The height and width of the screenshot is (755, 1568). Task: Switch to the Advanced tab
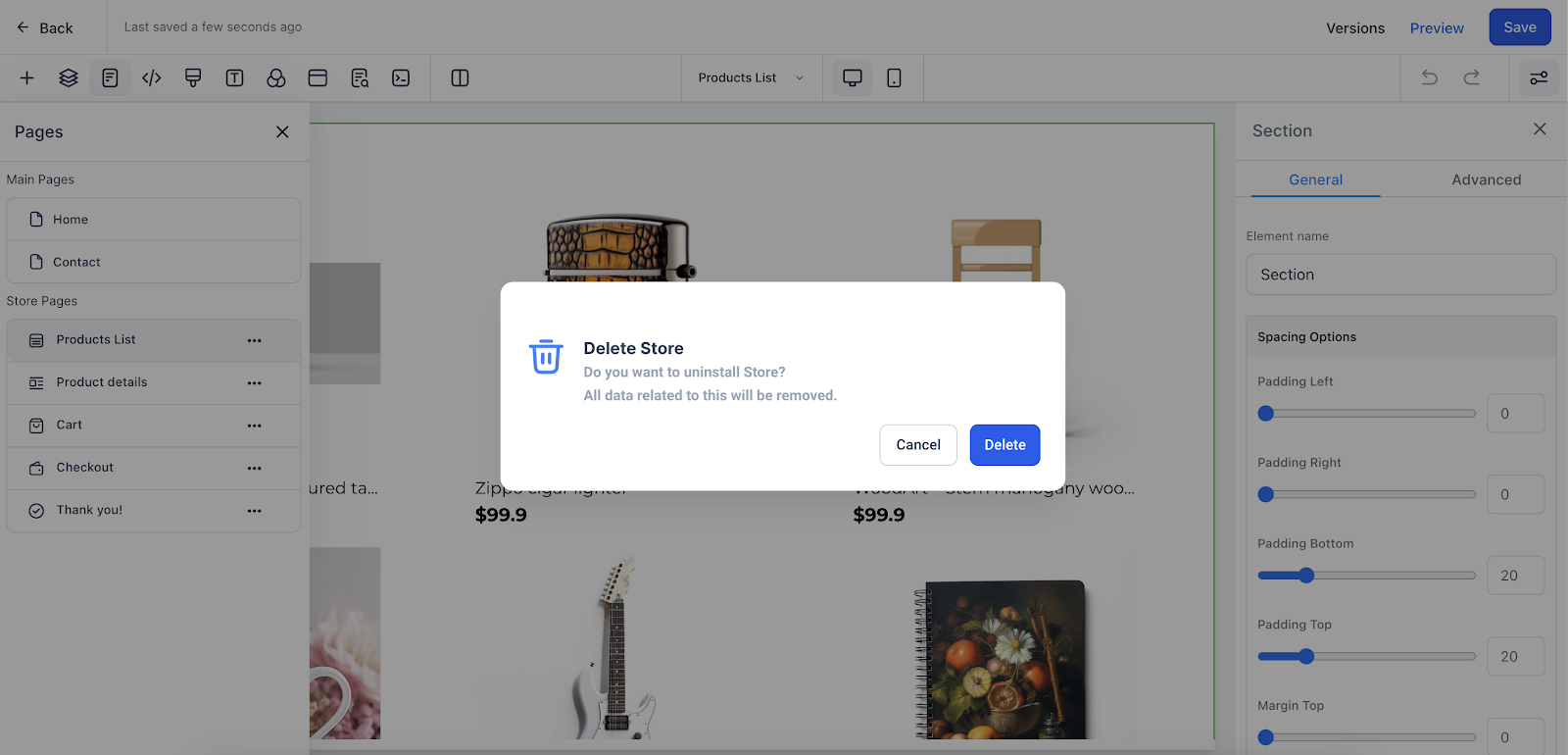1486,179
